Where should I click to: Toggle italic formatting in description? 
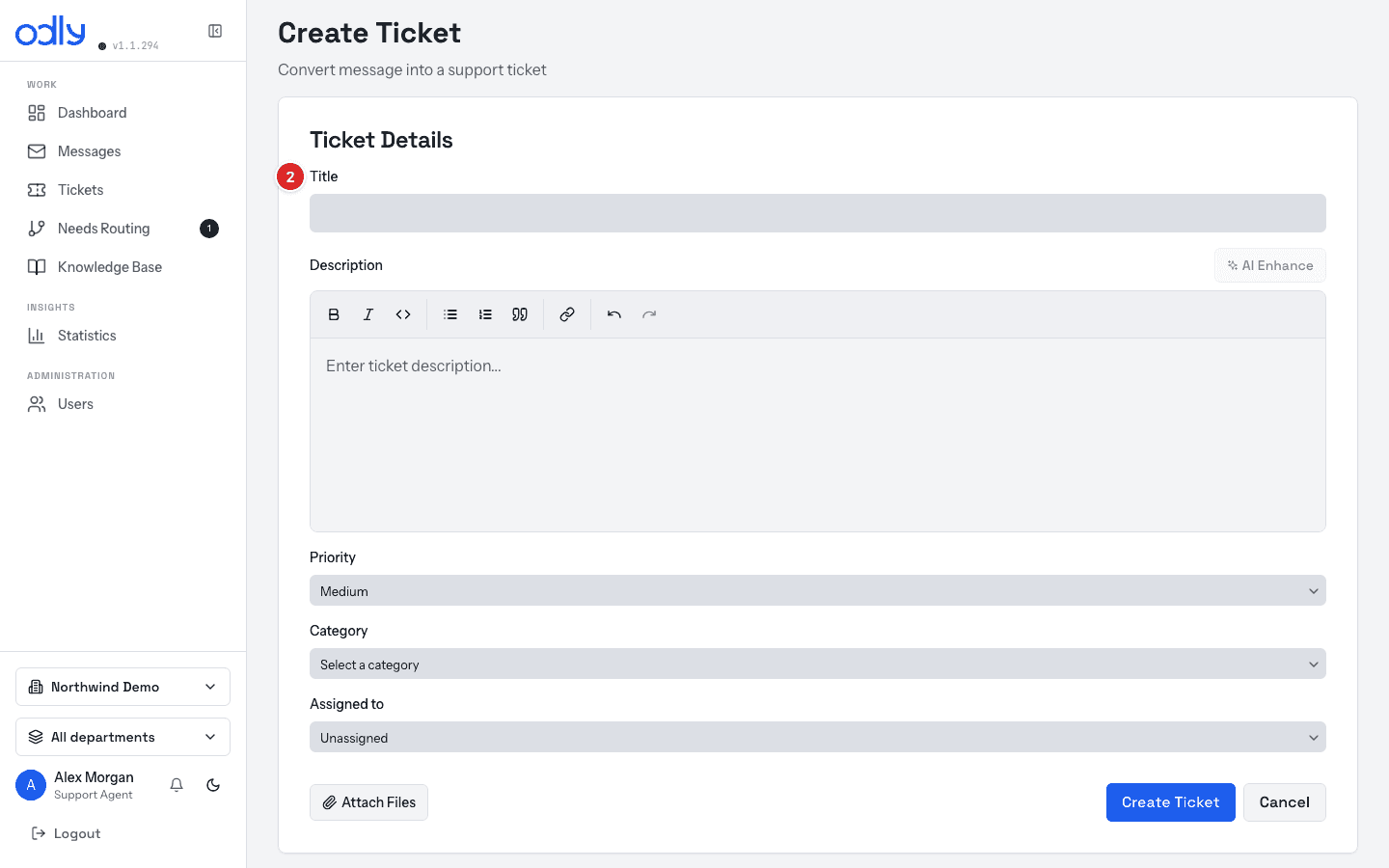368,314
